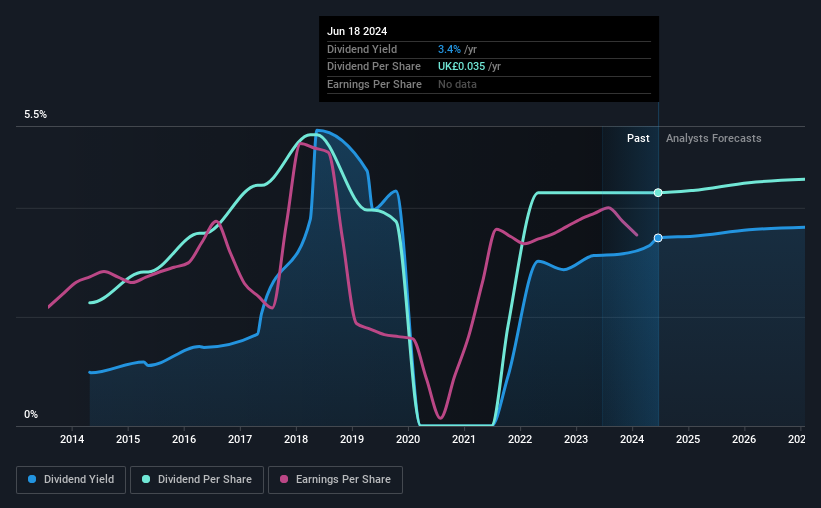
Task: Click the 2021 x-axis label
Action: coord(464,439)
